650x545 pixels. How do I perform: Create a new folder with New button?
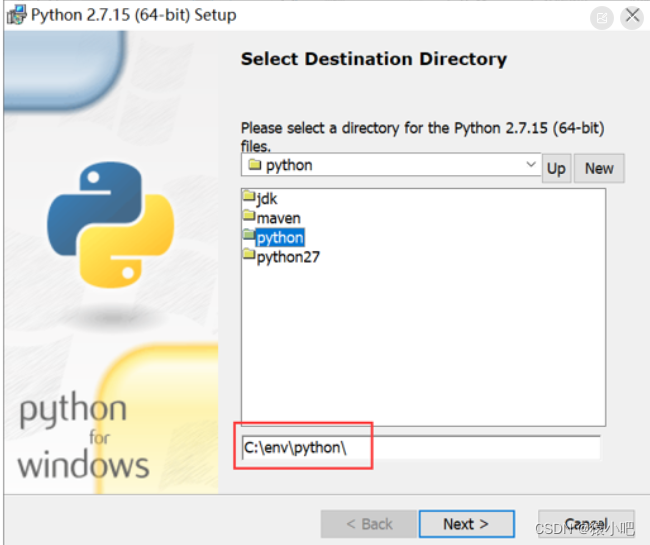point(599,168)
